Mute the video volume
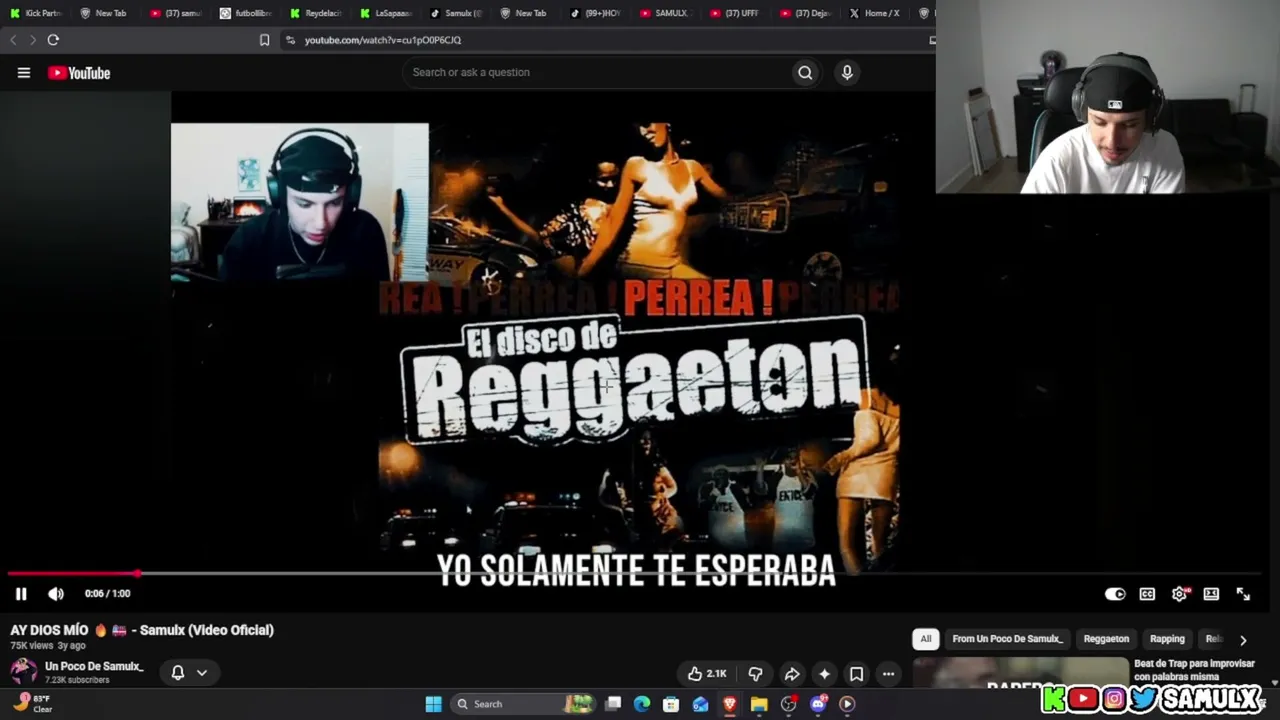The image size is (1280, 720). tap(56, 594)
